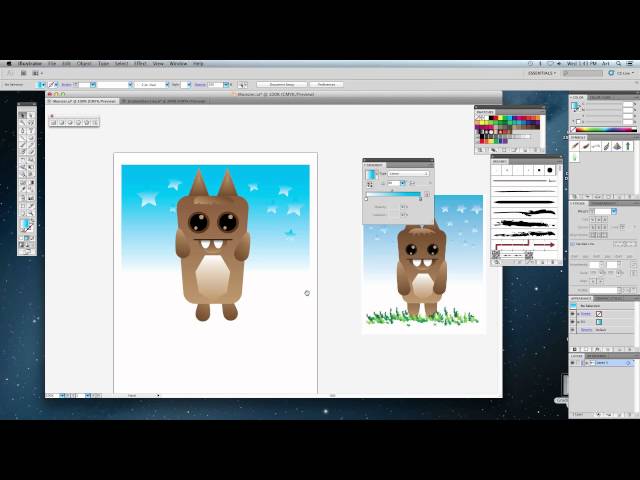Click the Opacity input field
The height and width of the screenshot is (480, 640).
click(x=215, y=84)
